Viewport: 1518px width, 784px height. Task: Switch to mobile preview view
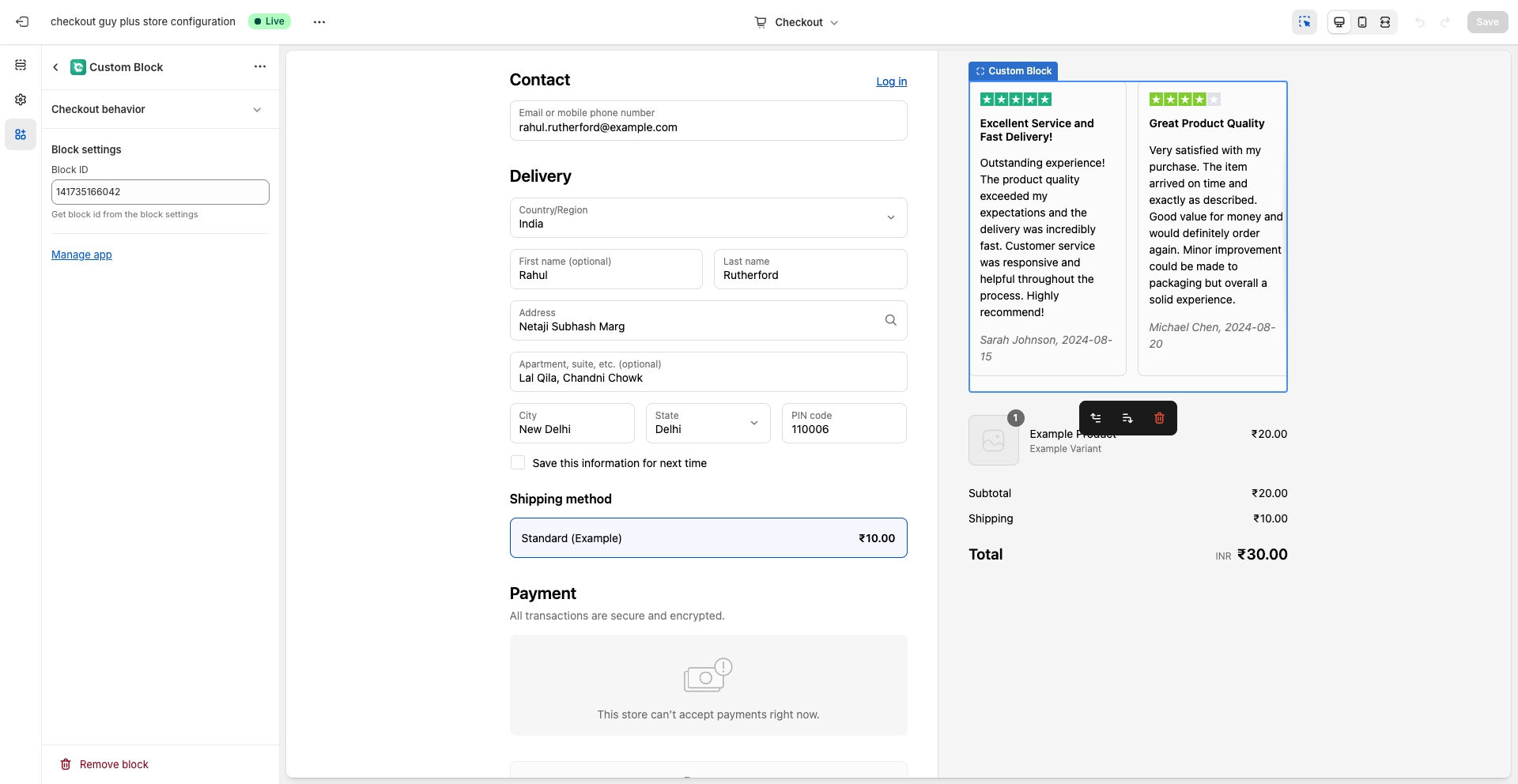[x=1361, y=21]
